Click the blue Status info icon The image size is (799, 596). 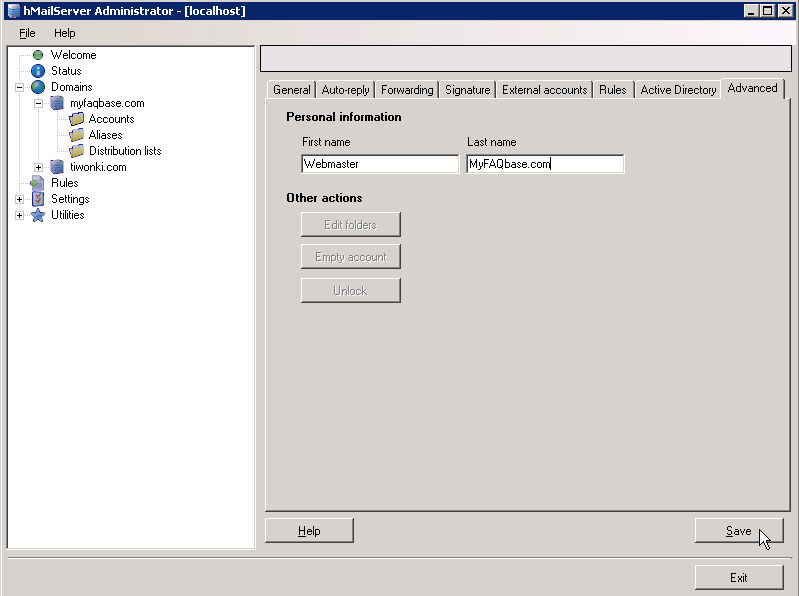[x=38, y=71]
